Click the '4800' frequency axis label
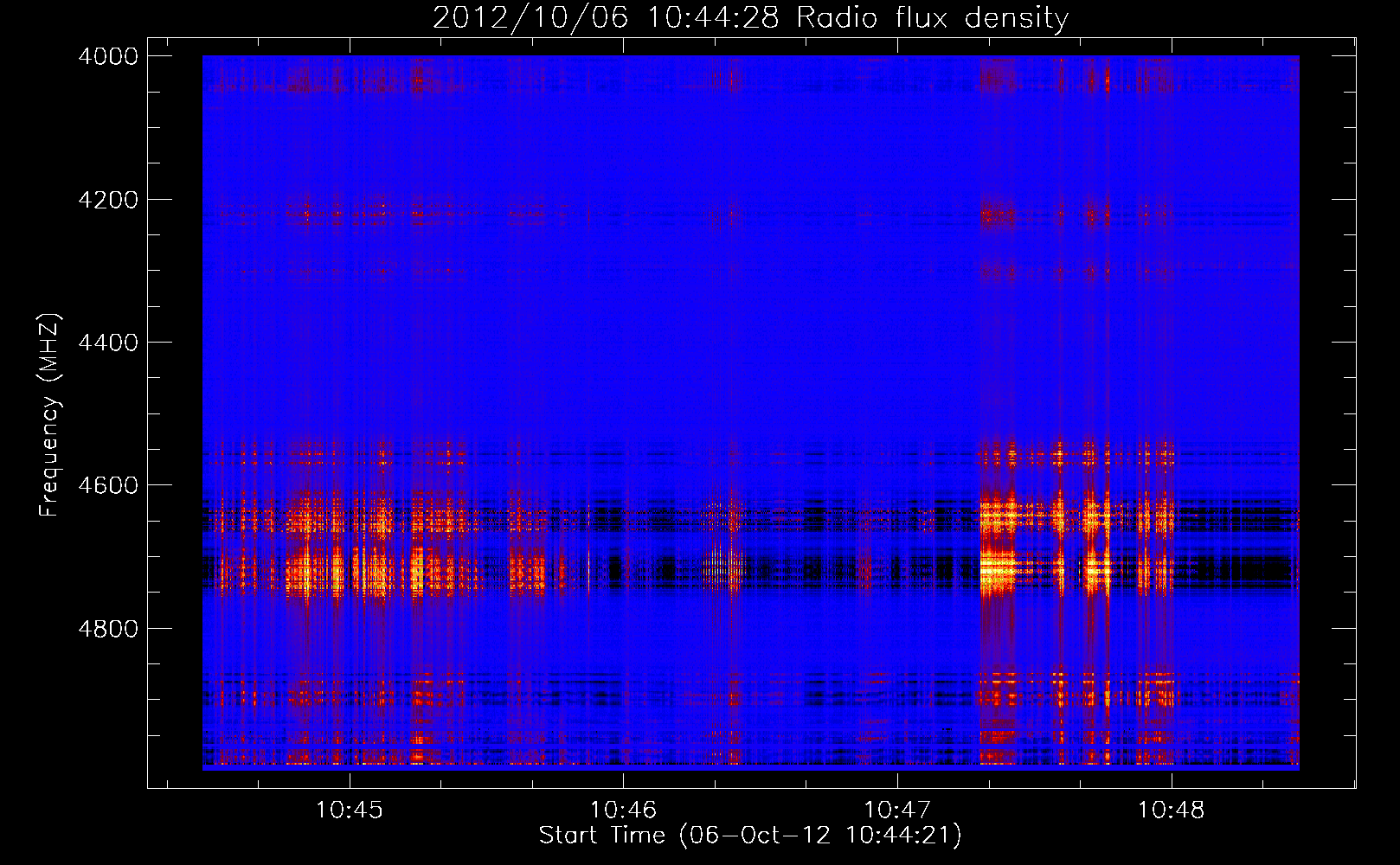The width and height of the screenshot is (1400, 865). click(x=108, y=629)
